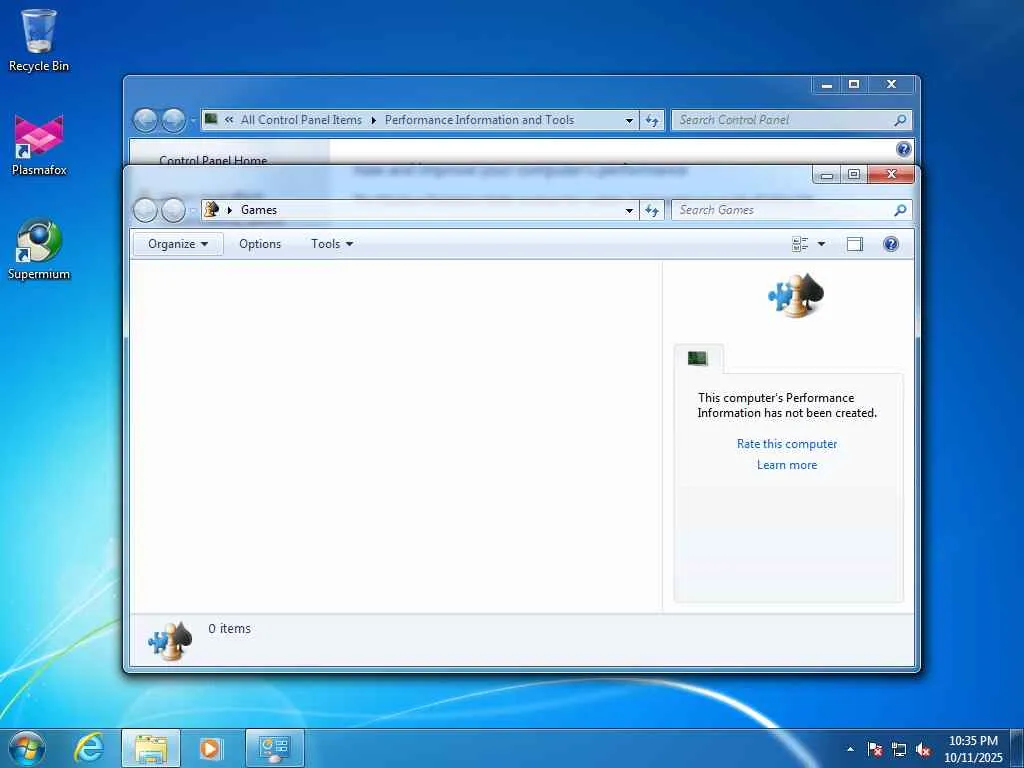Click the Search Control Panel field
This screenshot has height=768, width=1024.
(784, 120)
